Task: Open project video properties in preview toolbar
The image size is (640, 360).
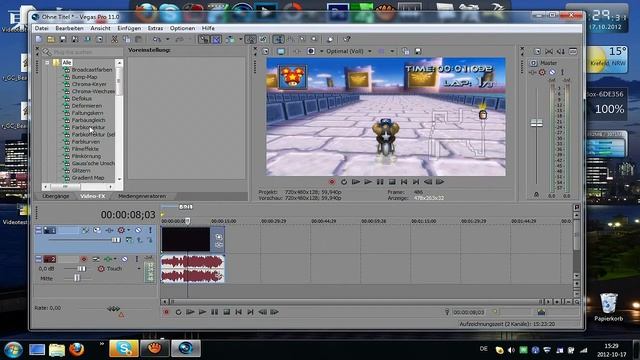Action: coord(266,51)
